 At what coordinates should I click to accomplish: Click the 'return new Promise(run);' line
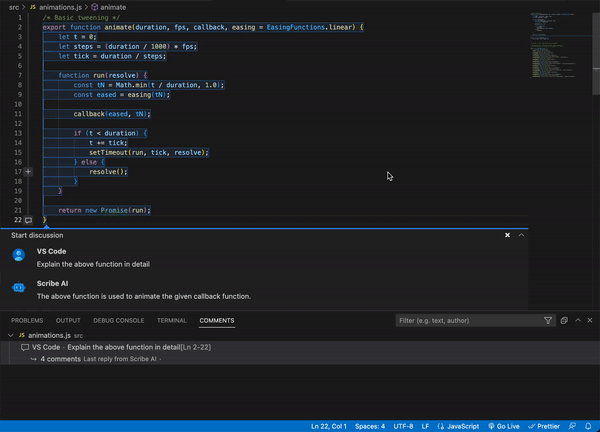click(x=104, y=210)
